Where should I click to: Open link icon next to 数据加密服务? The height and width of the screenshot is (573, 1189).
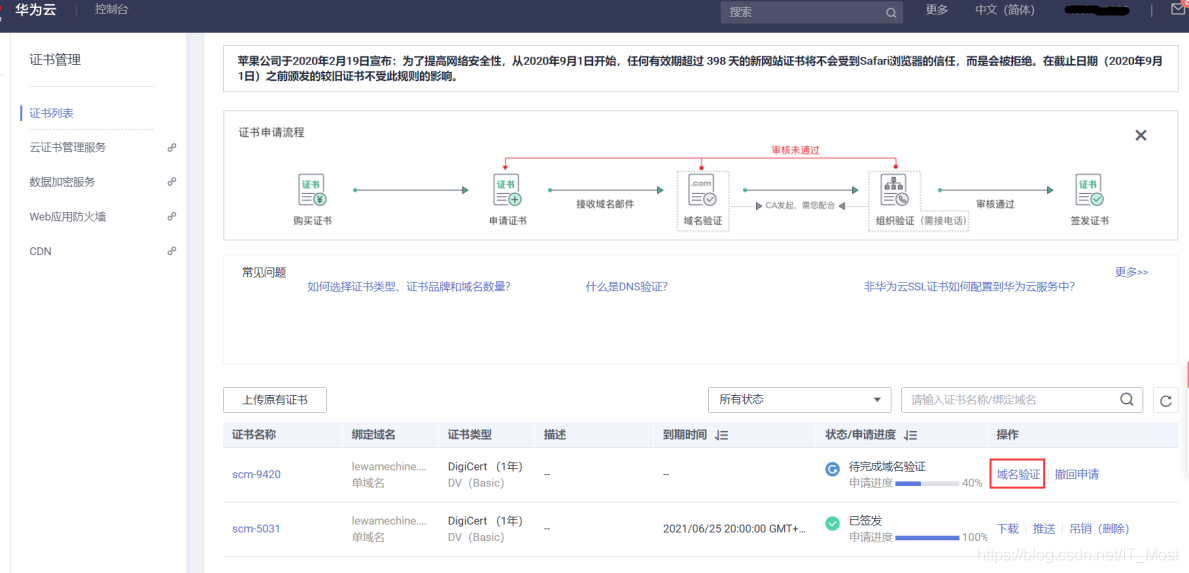click(x=171, y=182)
